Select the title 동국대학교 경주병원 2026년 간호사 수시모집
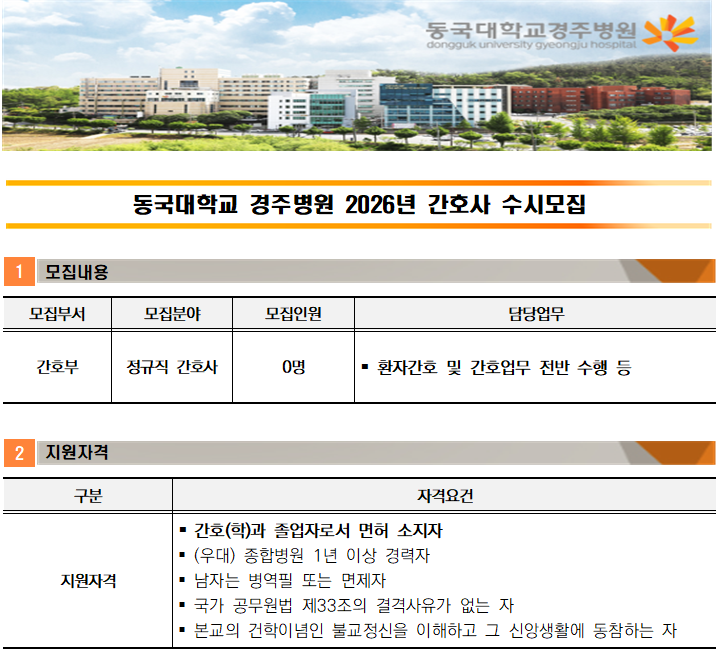Viewport: 716px width, 659px height. 359,204
